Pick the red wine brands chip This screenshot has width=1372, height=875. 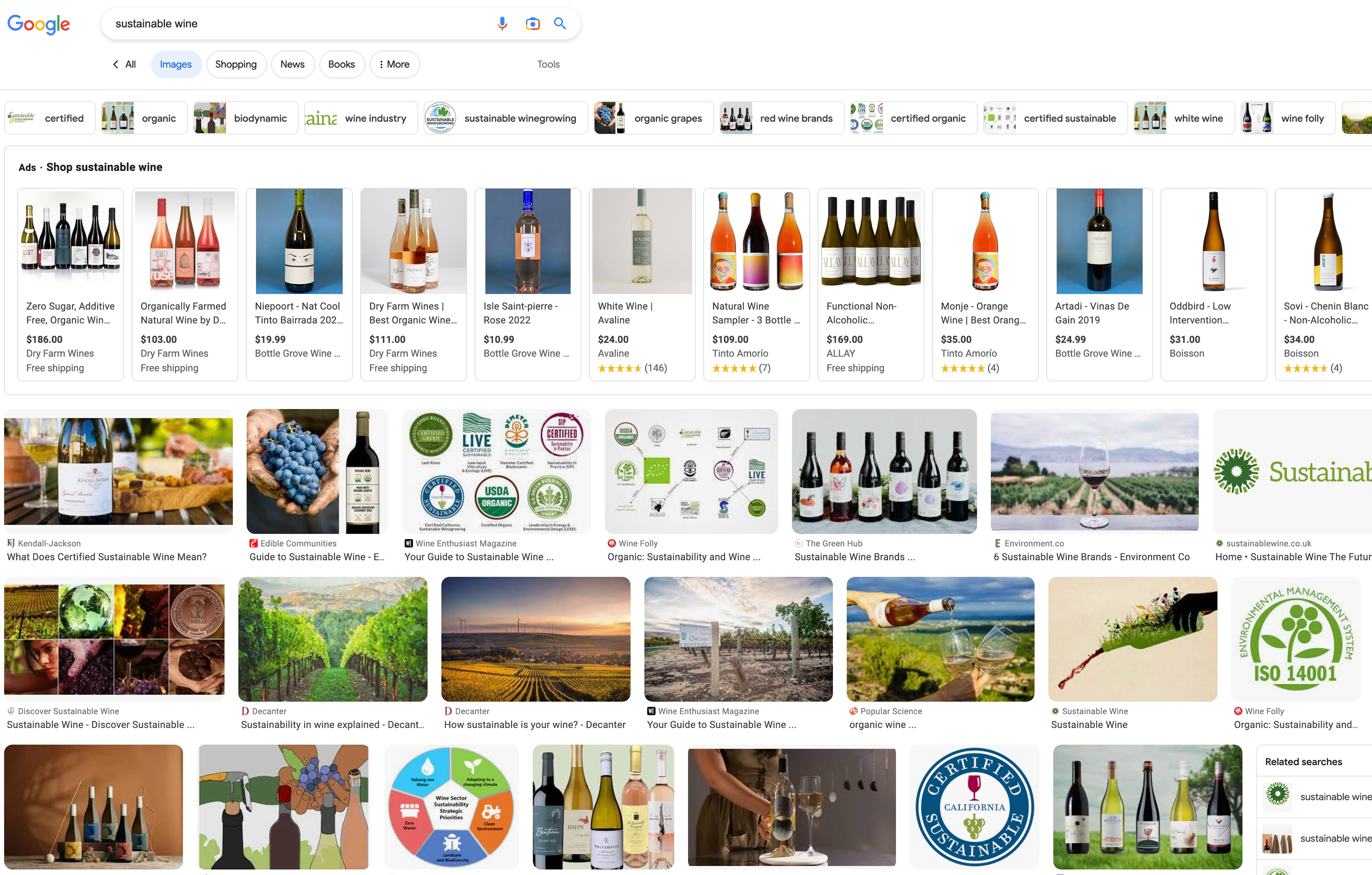point(782,118)
